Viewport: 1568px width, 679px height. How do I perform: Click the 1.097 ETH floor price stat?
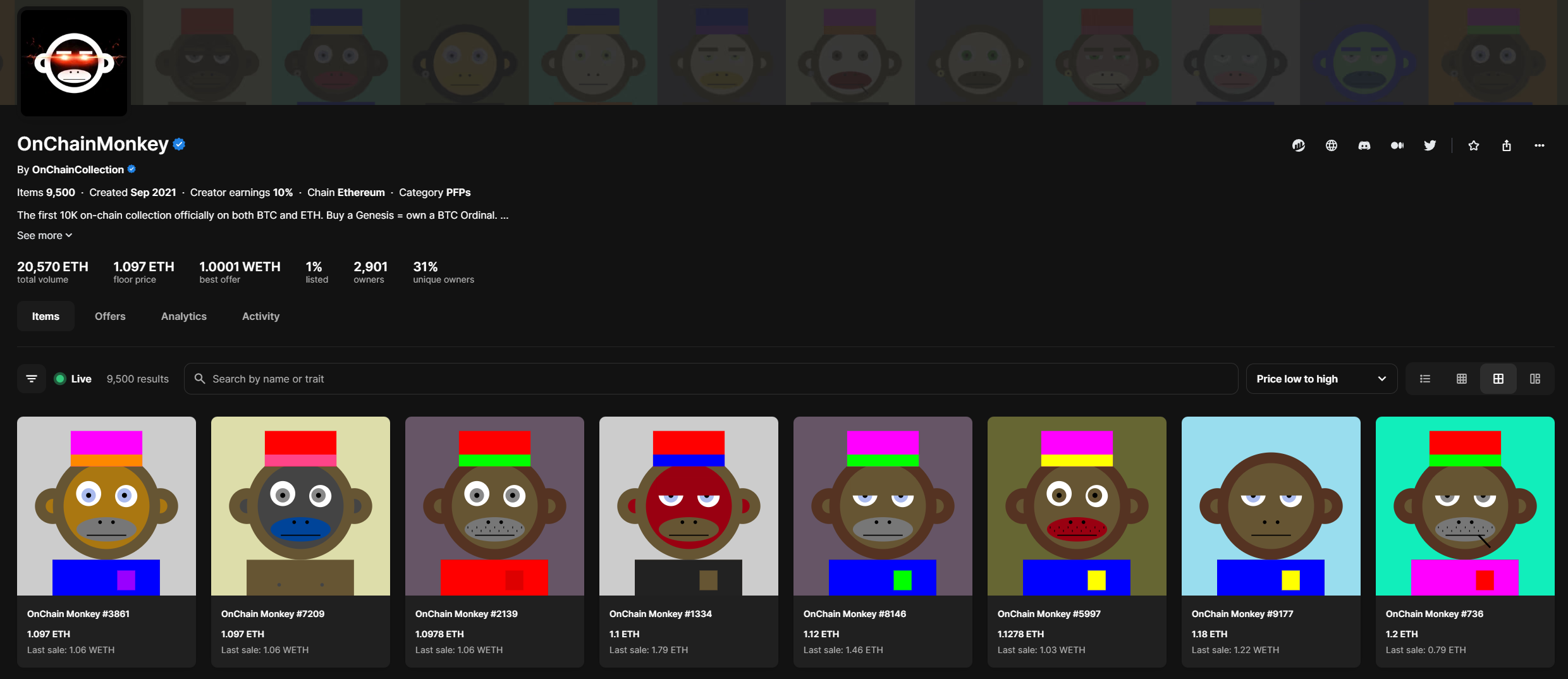[144, 272]
